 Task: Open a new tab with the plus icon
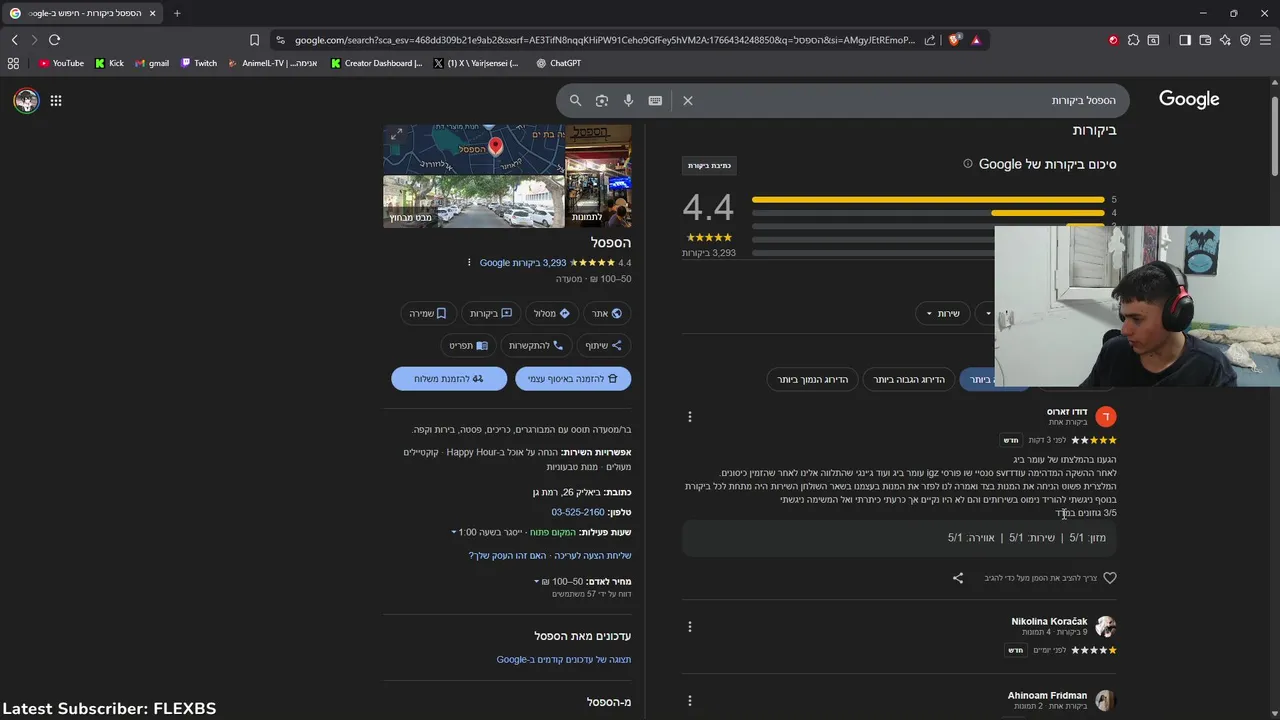point(177,13)
